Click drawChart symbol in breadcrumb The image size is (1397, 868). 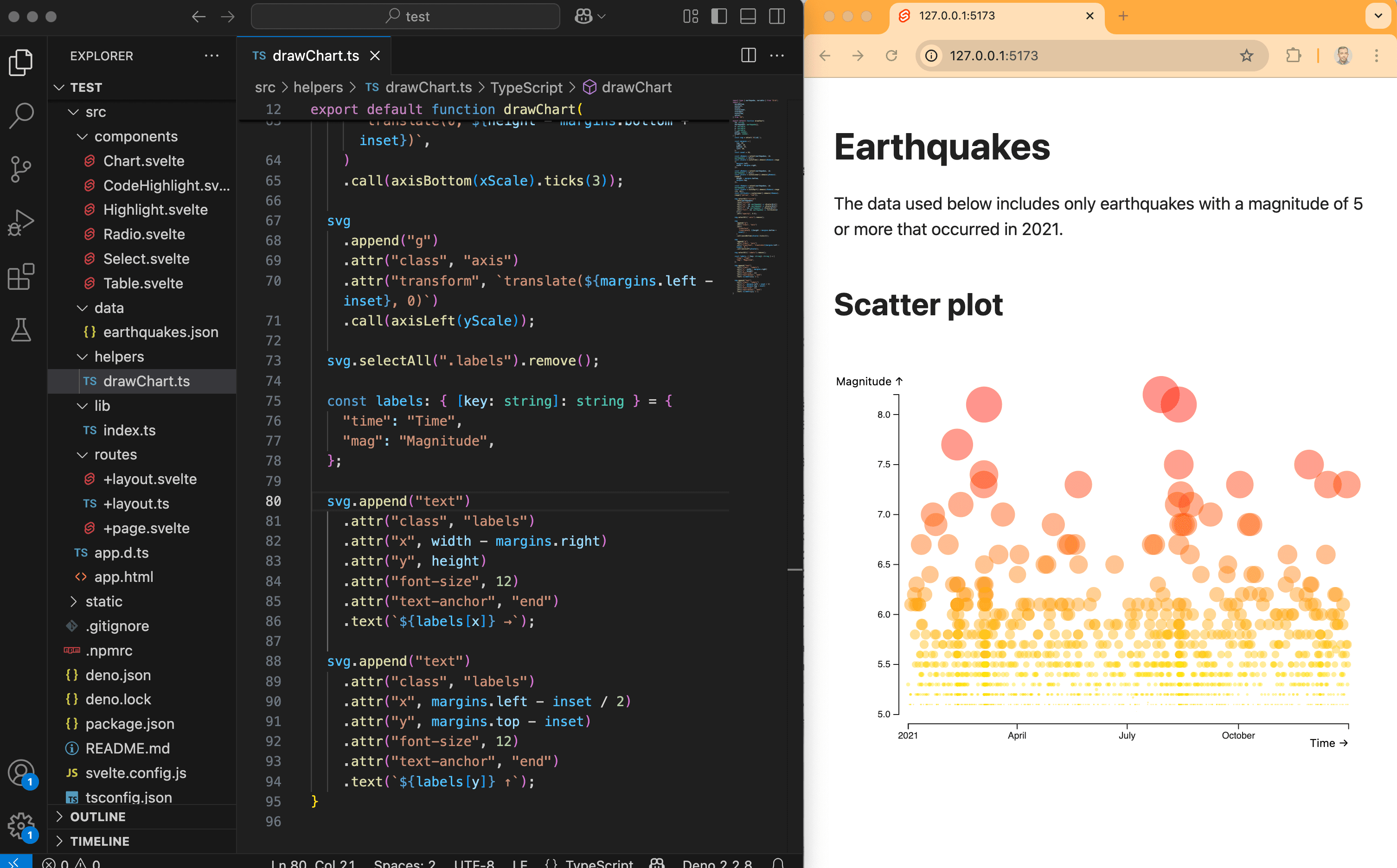tap(627, 87)
